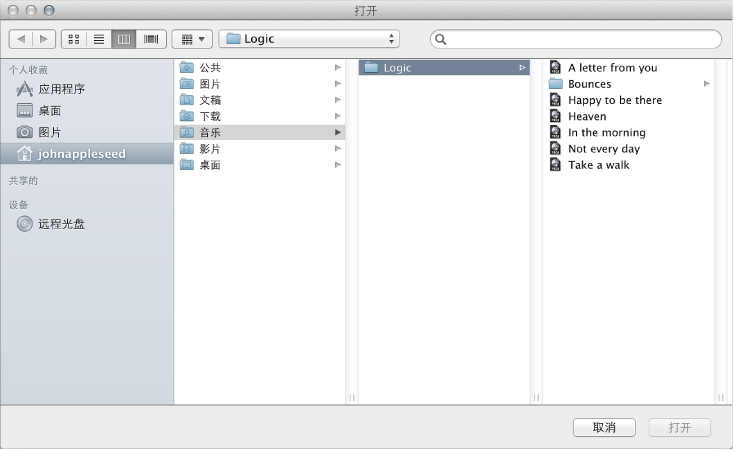Click the 文稿 folder icon
The image size is (734, 450).
tap(187, 100)
